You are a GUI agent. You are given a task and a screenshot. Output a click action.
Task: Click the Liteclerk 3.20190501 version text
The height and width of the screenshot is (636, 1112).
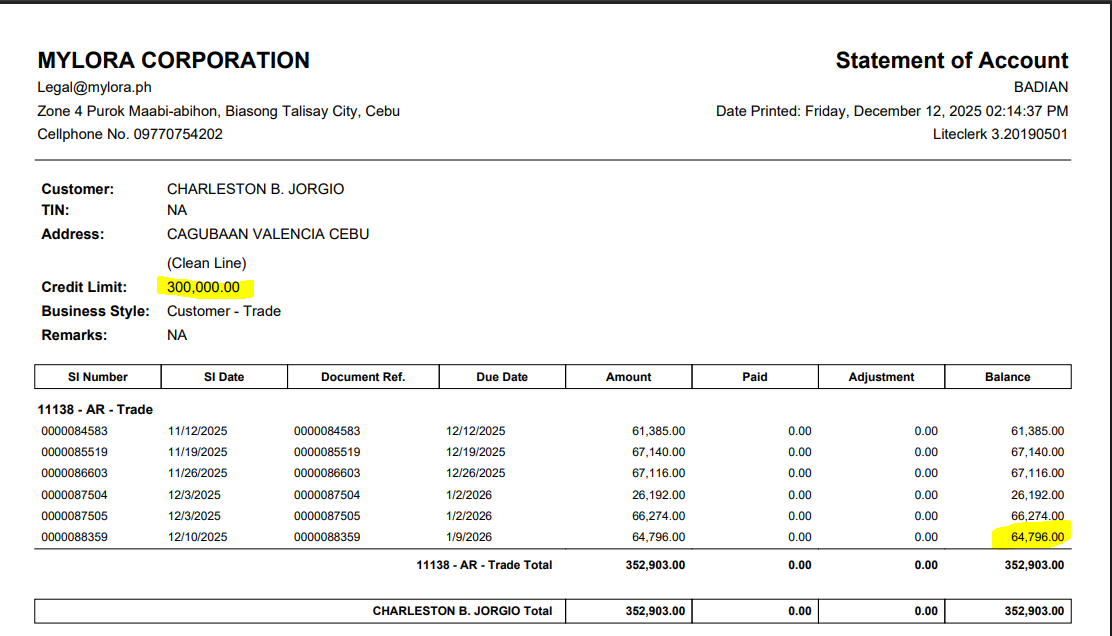tap(1000, 134)
